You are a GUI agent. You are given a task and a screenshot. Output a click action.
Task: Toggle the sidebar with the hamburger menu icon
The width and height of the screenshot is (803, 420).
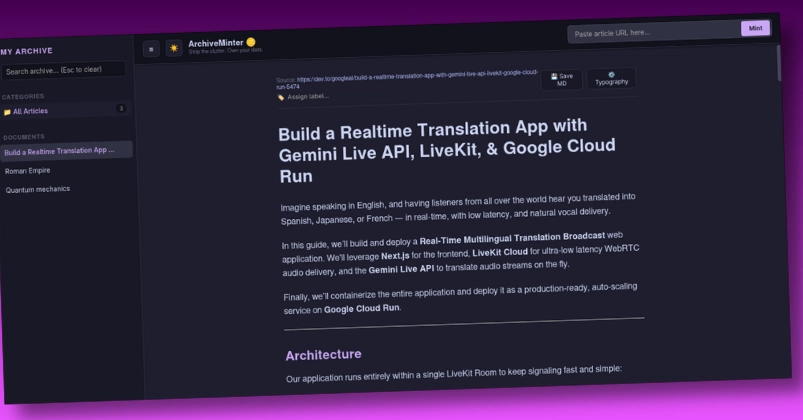tap(151, 49)
